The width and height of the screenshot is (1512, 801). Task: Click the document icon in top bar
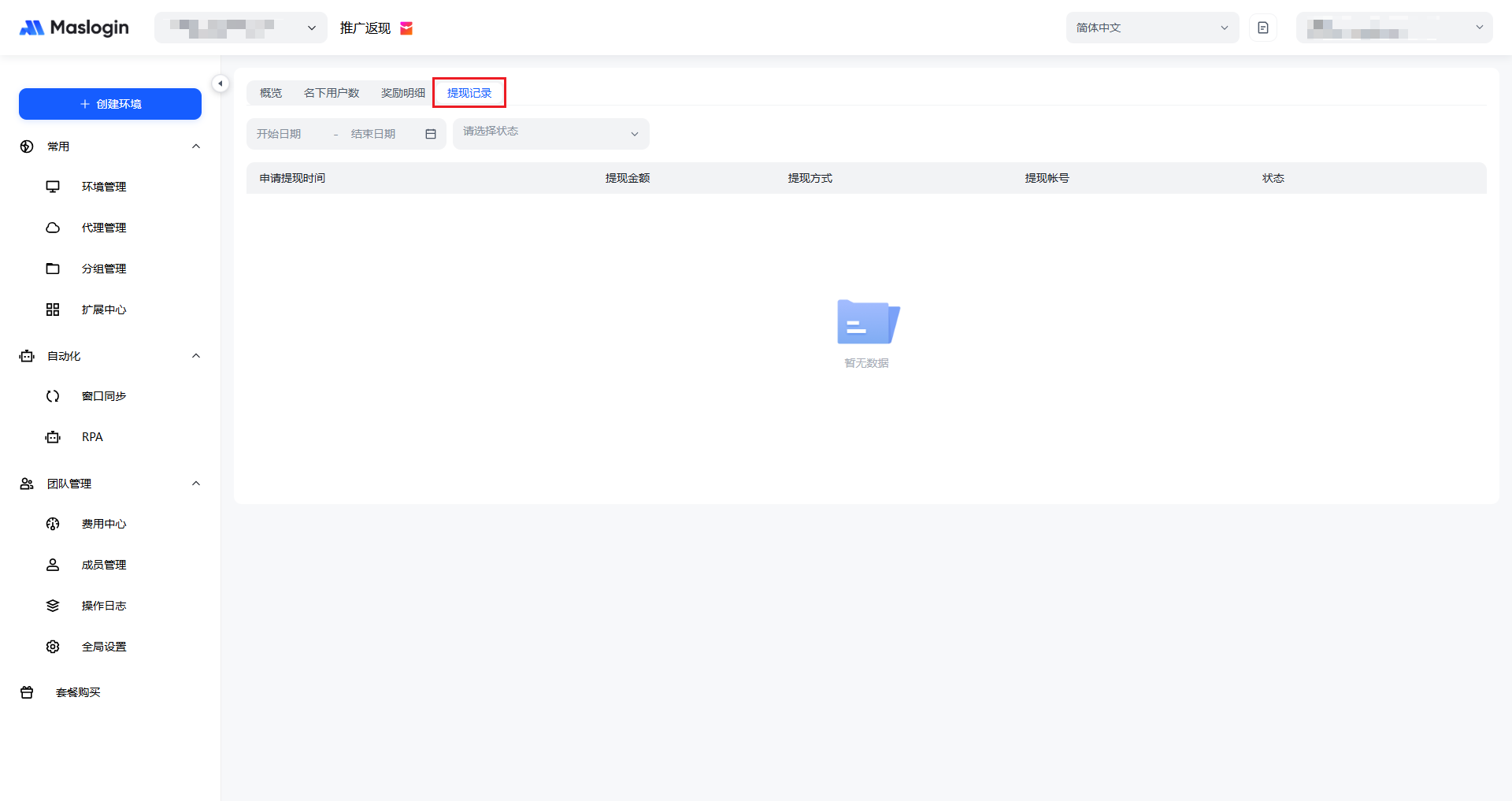tap(1262, 28)
